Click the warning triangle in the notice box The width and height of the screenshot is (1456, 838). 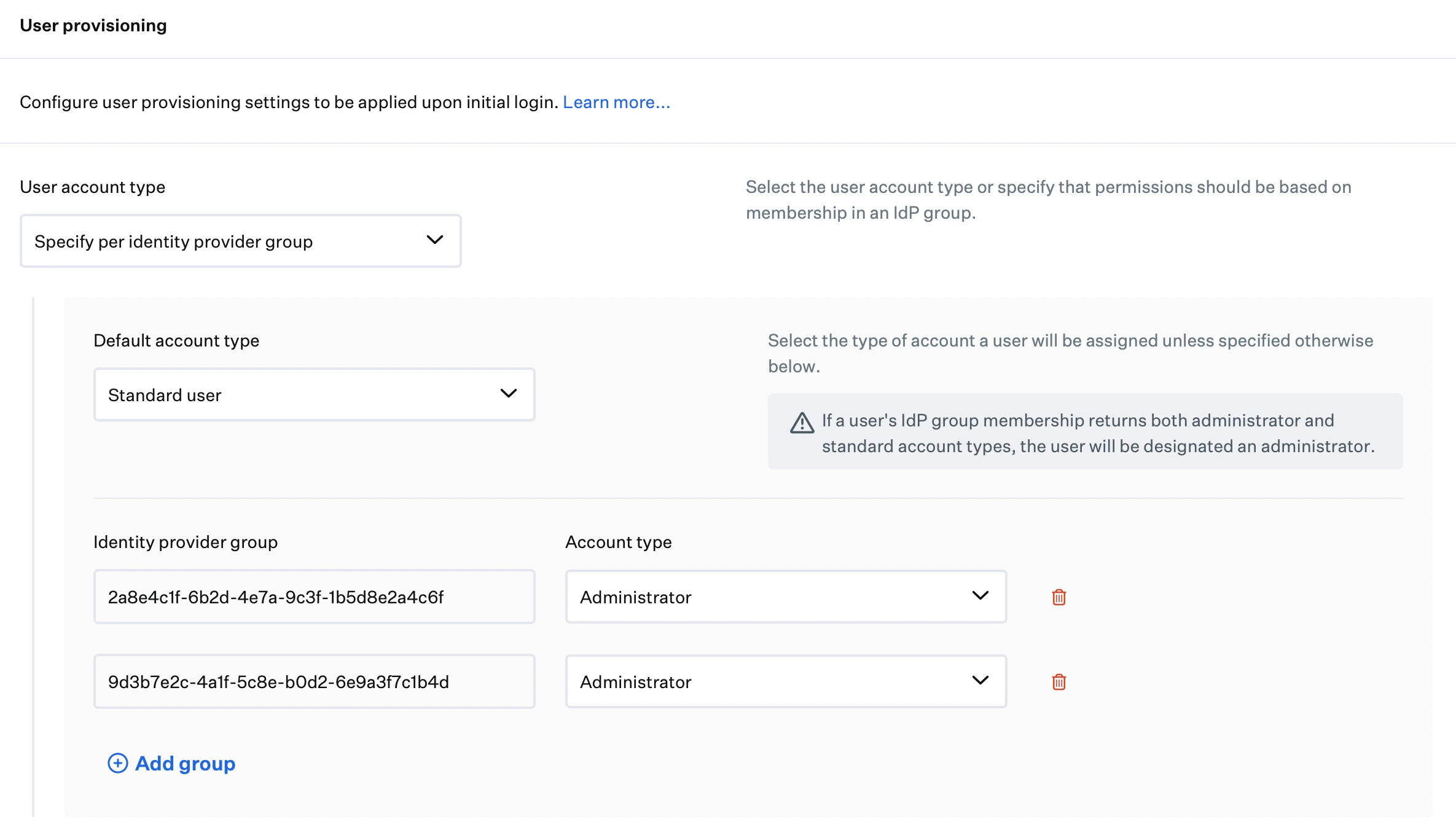[802, 423]
